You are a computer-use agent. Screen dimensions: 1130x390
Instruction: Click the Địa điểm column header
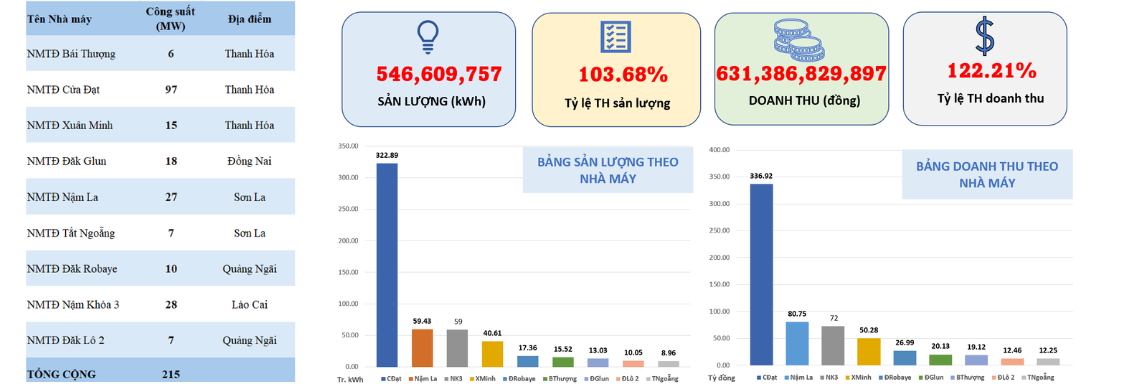coord(249,19)
